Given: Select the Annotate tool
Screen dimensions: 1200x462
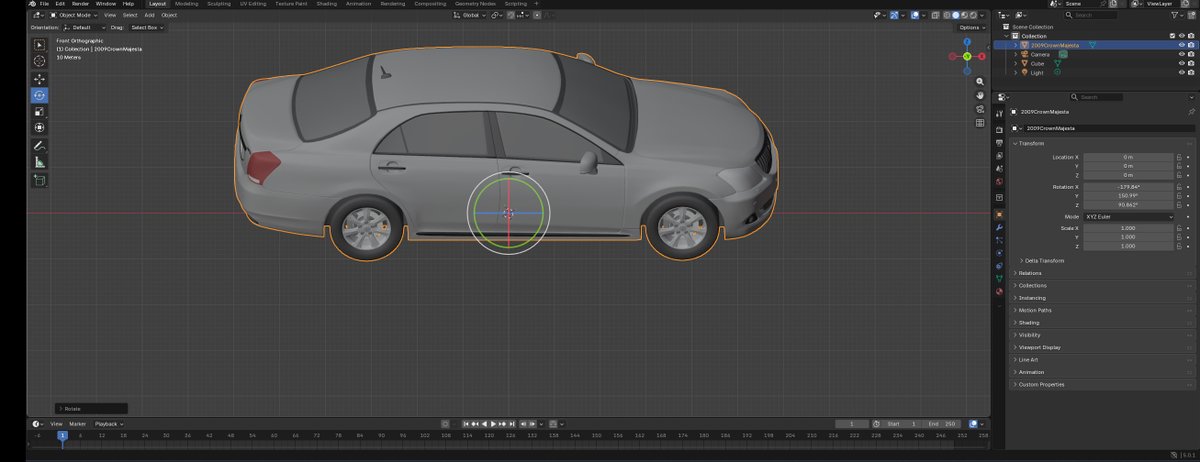Looking at the screenshot, I should (x=39, y=145).
